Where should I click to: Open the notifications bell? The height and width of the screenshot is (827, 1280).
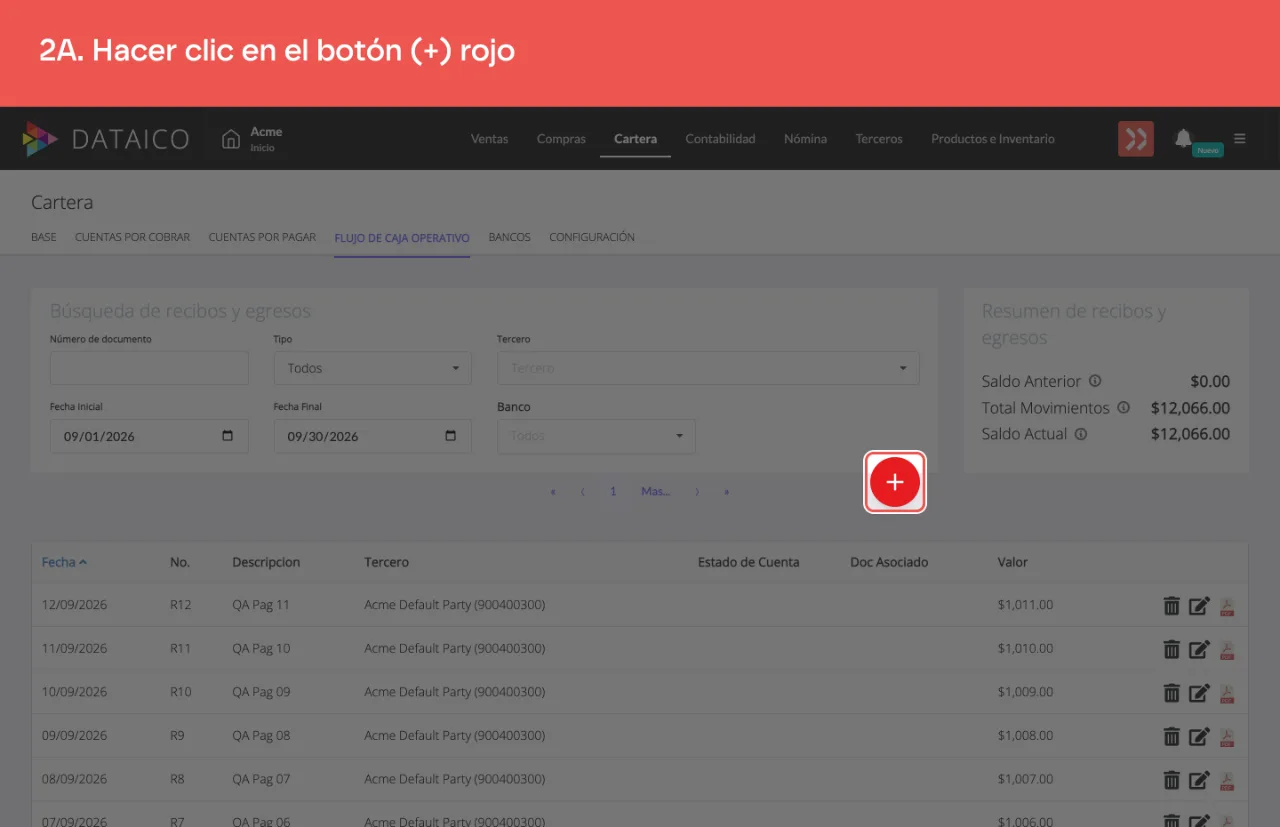click(1183, 138)
